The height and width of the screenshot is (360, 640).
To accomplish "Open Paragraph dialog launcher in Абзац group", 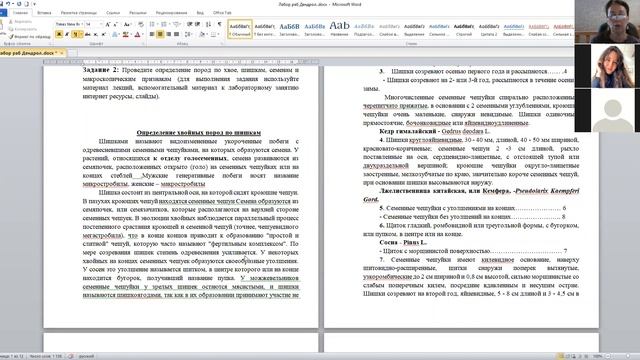I will (222, 44).
